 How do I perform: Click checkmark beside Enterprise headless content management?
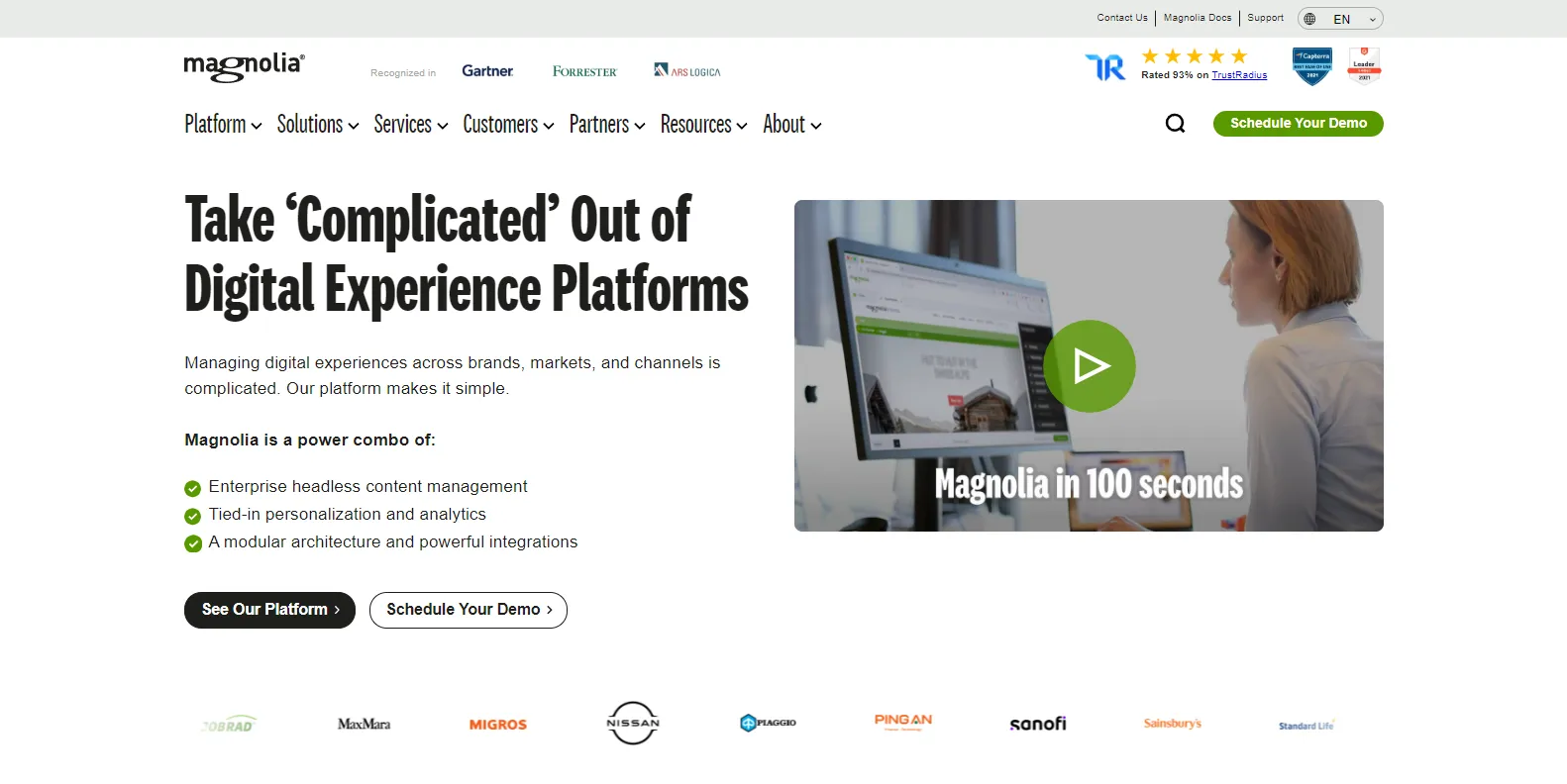(193, 488)
